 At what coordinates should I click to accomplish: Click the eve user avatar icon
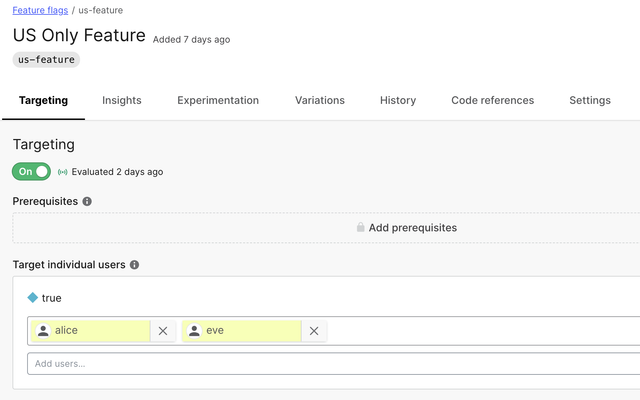point(194,331)
